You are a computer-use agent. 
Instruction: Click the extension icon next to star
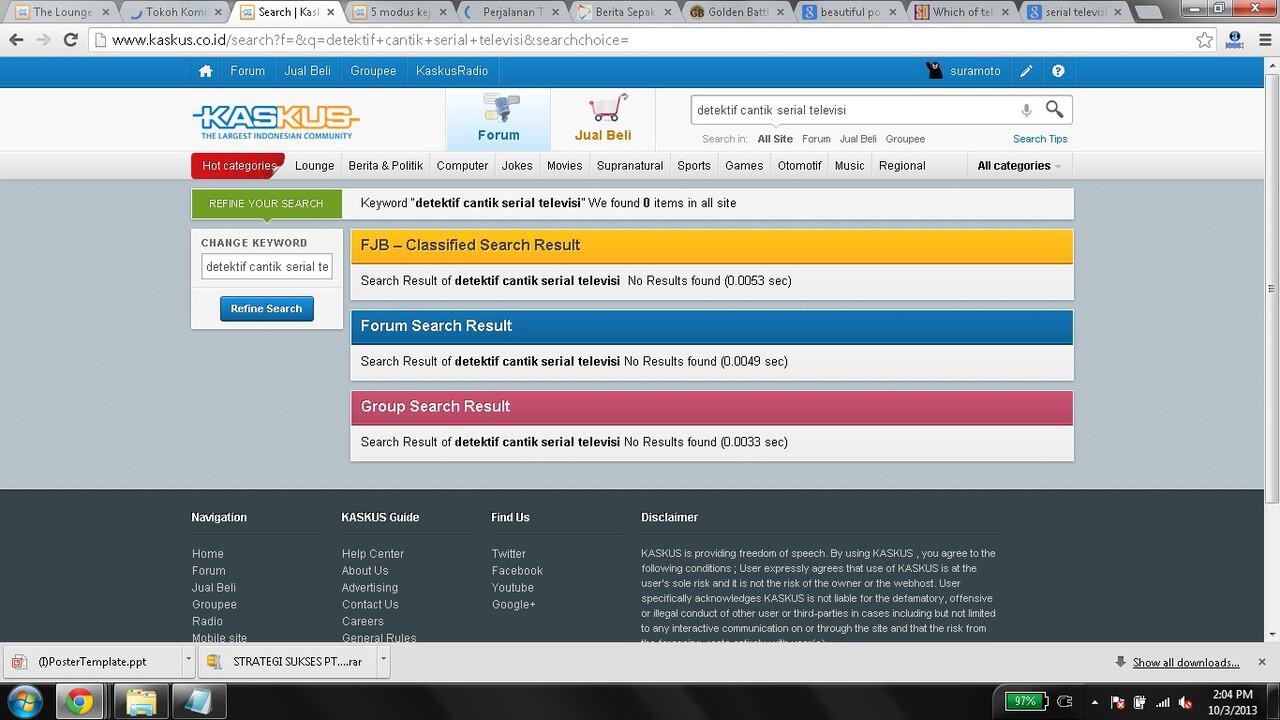[x=1234, y=40]
